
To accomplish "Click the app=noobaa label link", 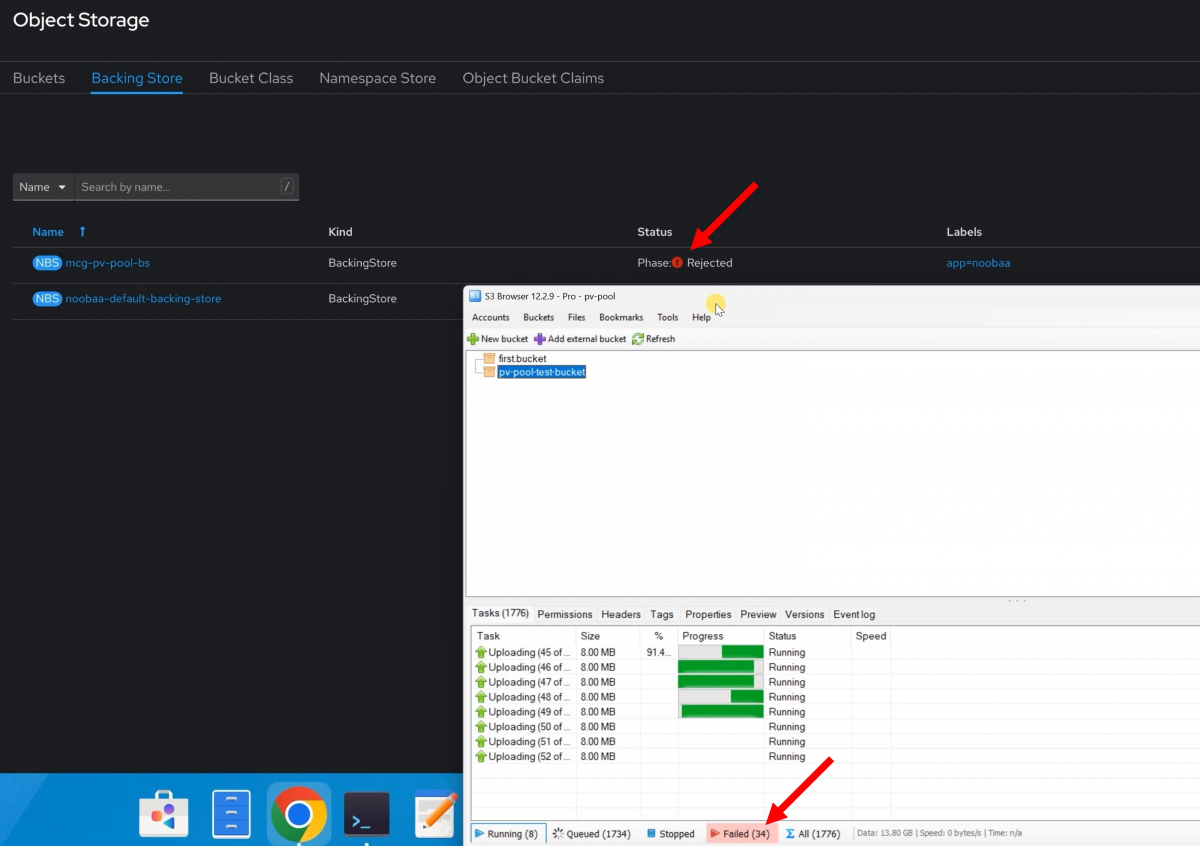I will [x=978, y=262].
